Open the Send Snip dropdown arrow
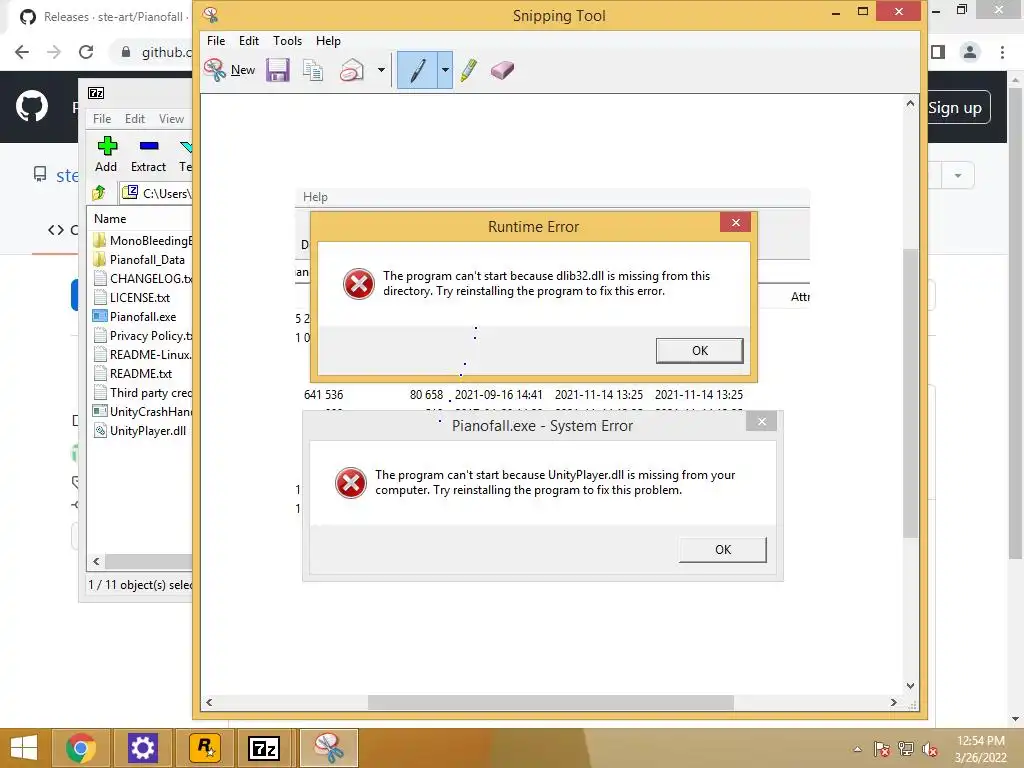This screenshot has width=1024, height=768. click(381, 70)
